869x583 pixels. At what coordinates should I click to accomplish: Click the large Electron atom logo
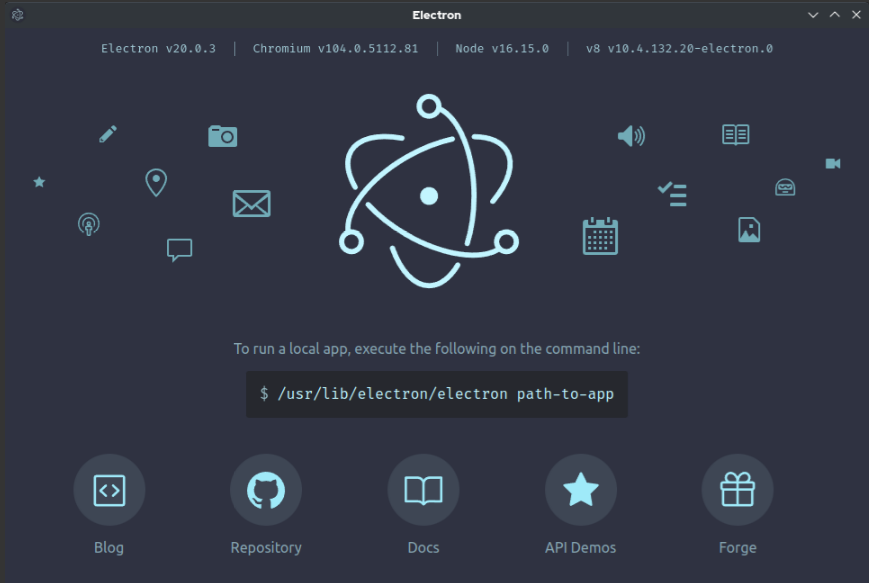pyautogui.click(x=428, y=191)
